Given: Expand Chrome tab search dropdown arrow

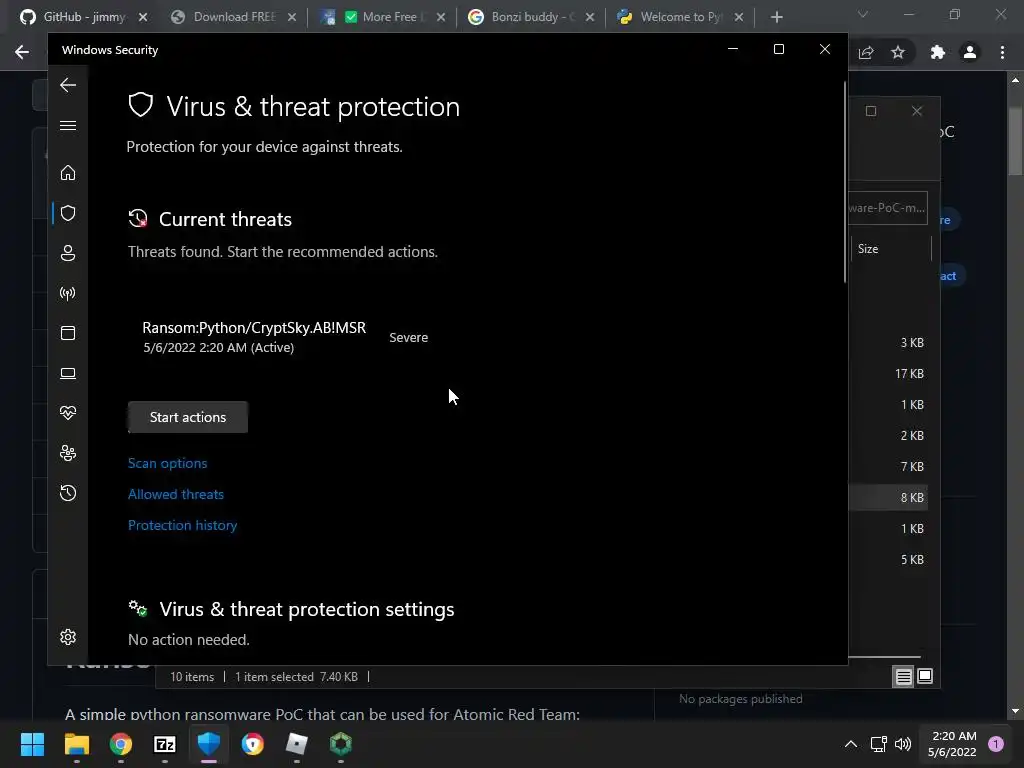Looking at the screenshot, I should click(863, 14).
